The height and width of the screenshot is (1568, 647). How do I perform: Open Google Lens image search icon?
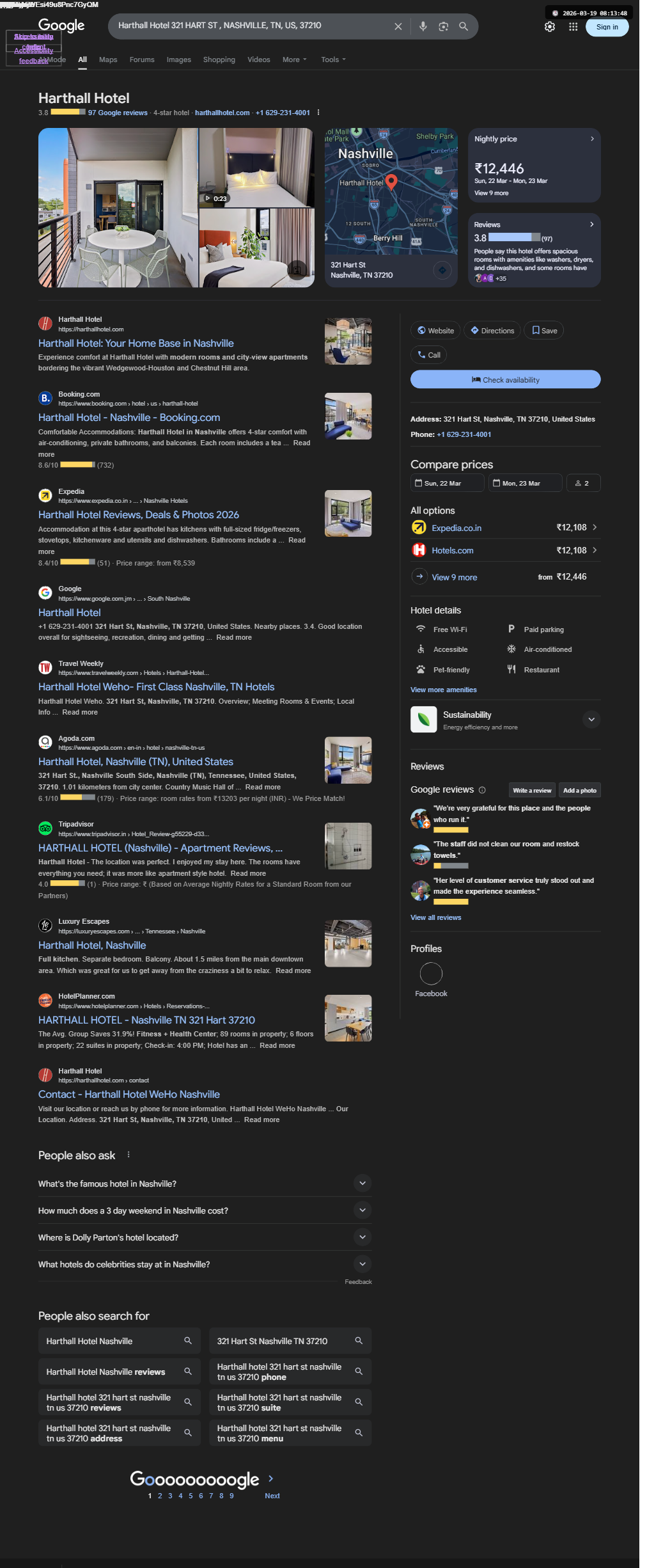[443, 26]
